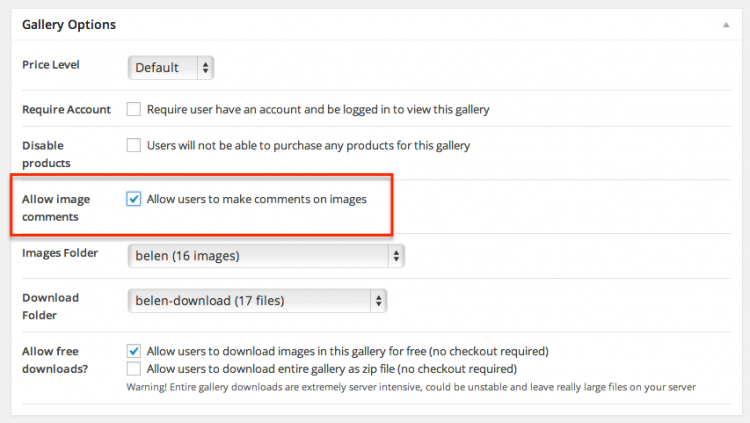Click the Price Level stepper arrows
This screenshot has height=423, width=750.
(x=205, y=67)
